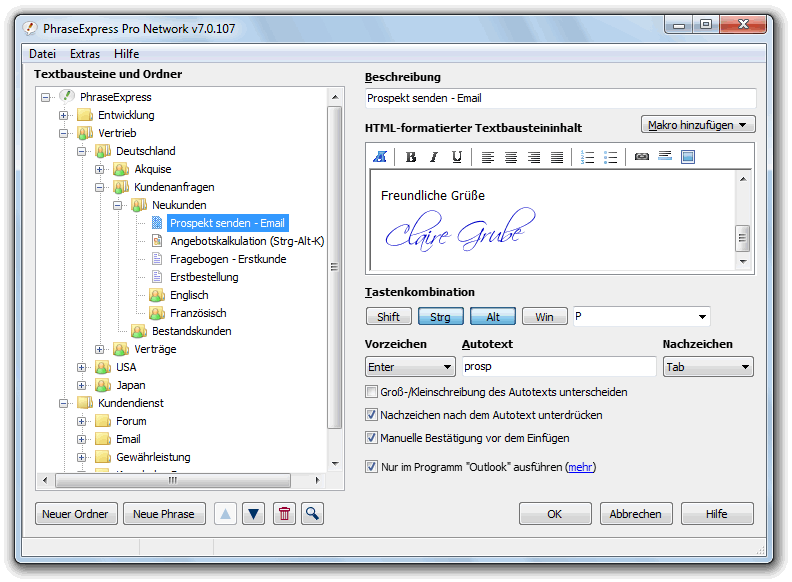Uncheck Nur im Programm Outlook ausführen
Screen dimensions: 792x582
pyautogui.click(x=371, y=466)
